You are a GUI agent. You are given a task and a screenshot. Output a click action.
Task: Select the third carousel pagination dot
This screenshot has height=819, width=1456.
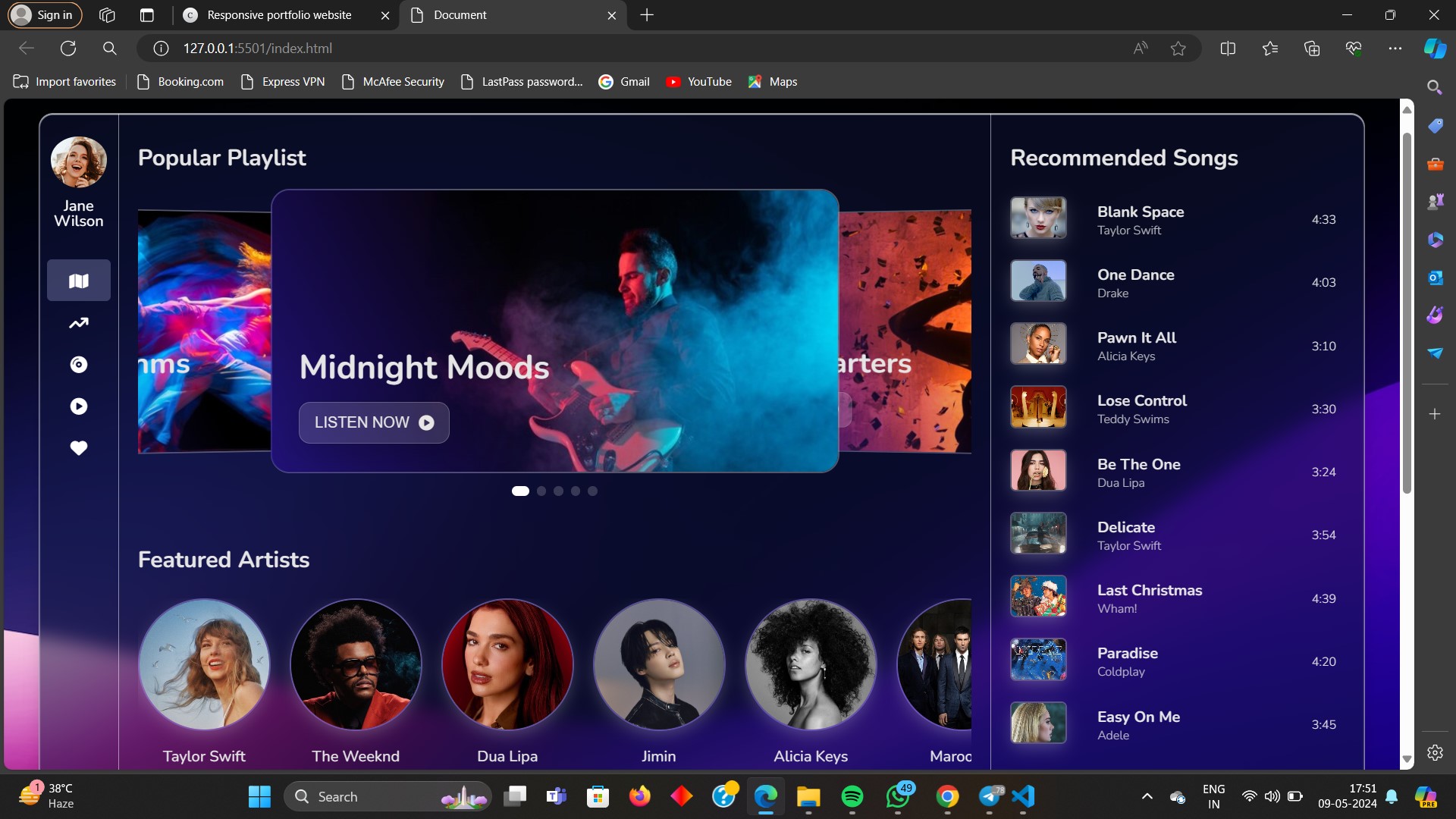[558, 491]
